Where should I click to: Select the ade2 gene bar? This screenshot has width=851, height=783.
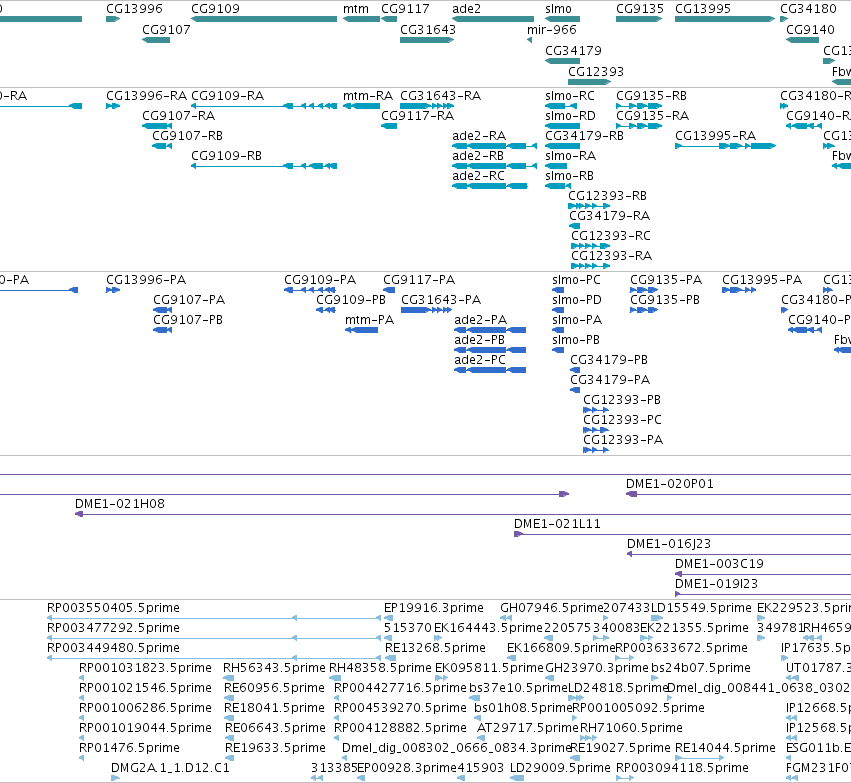[x=493, y=19]
